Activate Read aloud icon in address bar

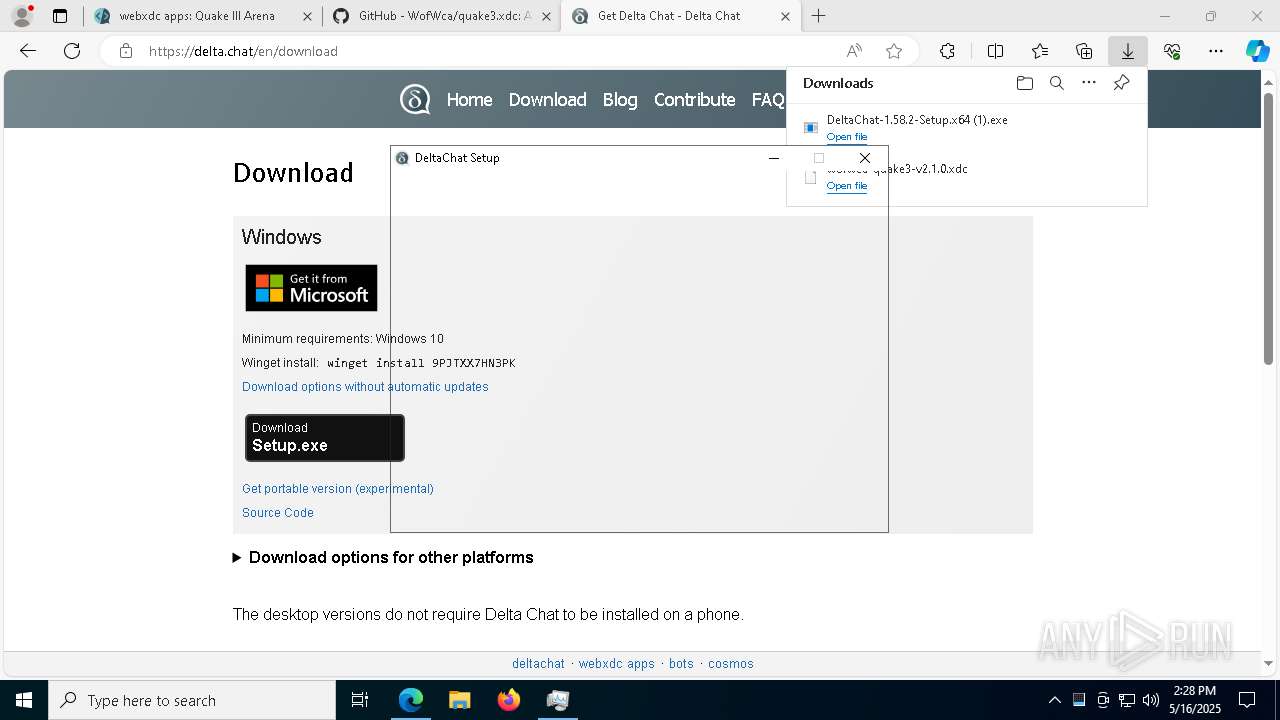(x=854, y=51)
